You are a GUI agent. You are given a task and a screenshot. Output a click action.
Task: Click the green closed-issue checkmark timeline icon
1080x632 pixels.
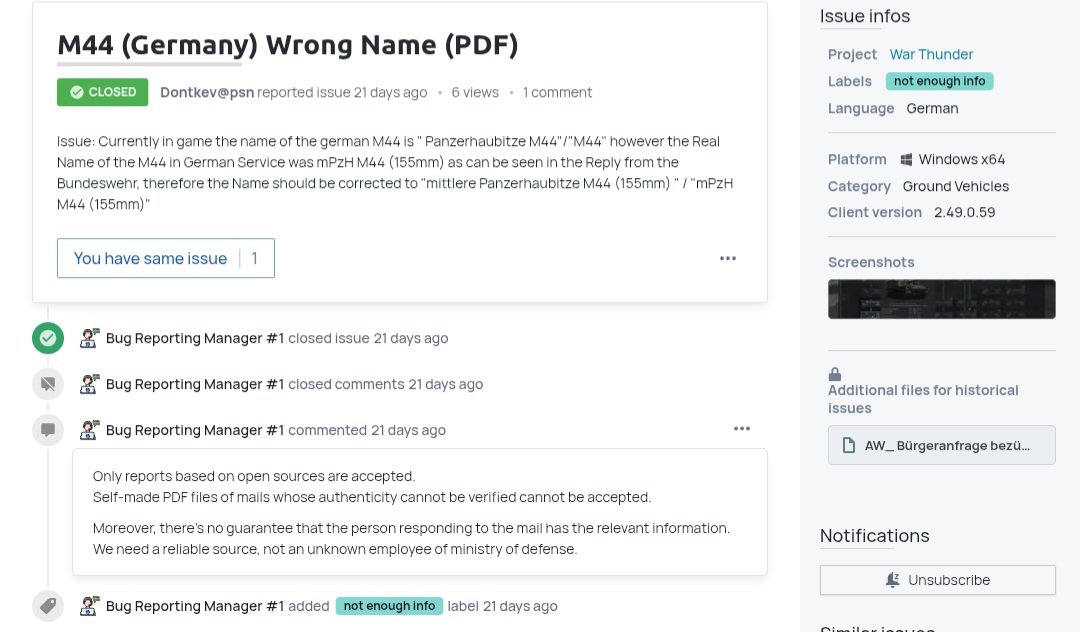click(x=48, y=338)
